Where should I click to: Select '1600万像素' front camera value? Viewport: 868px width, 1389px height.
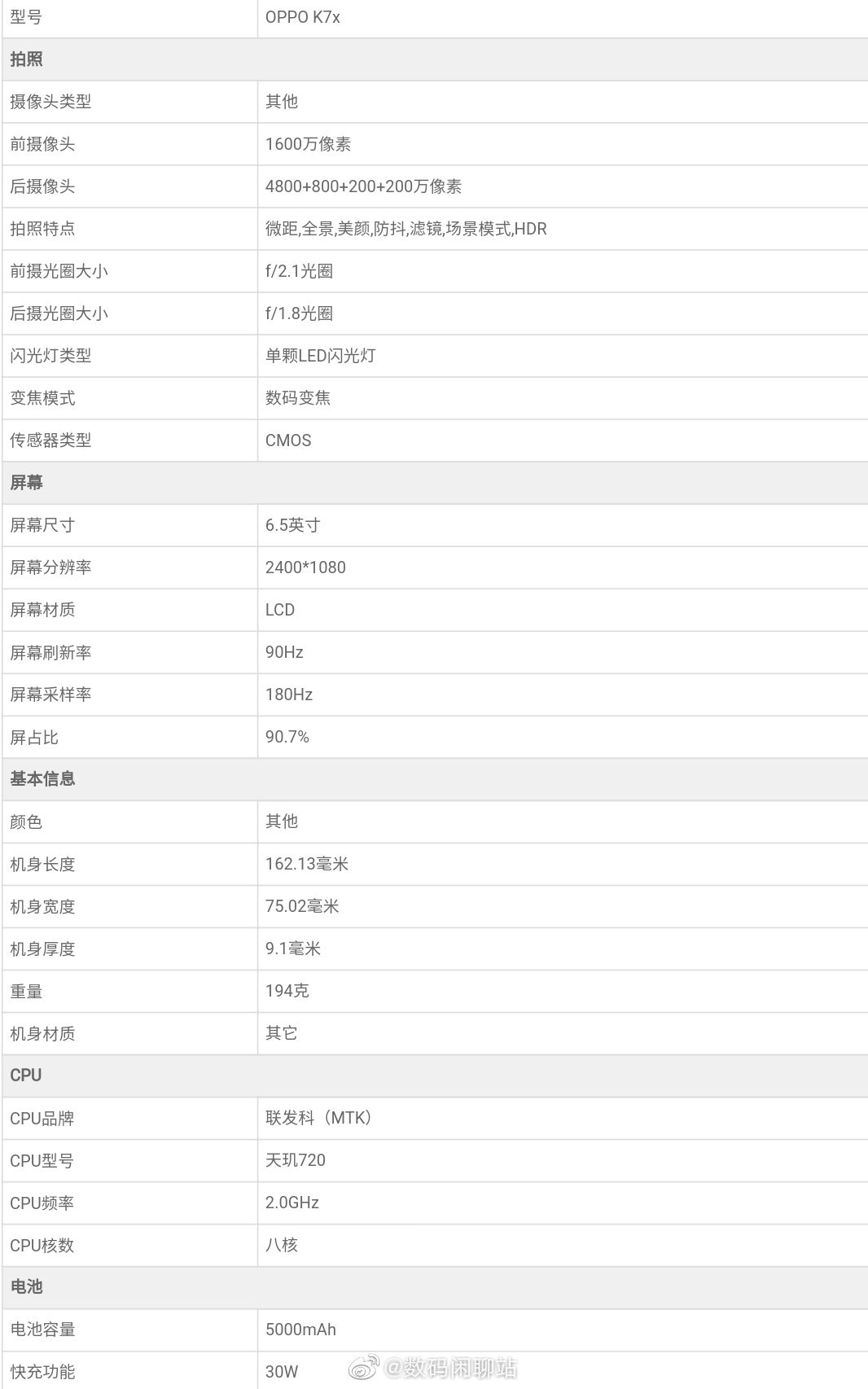click(308, 144)
